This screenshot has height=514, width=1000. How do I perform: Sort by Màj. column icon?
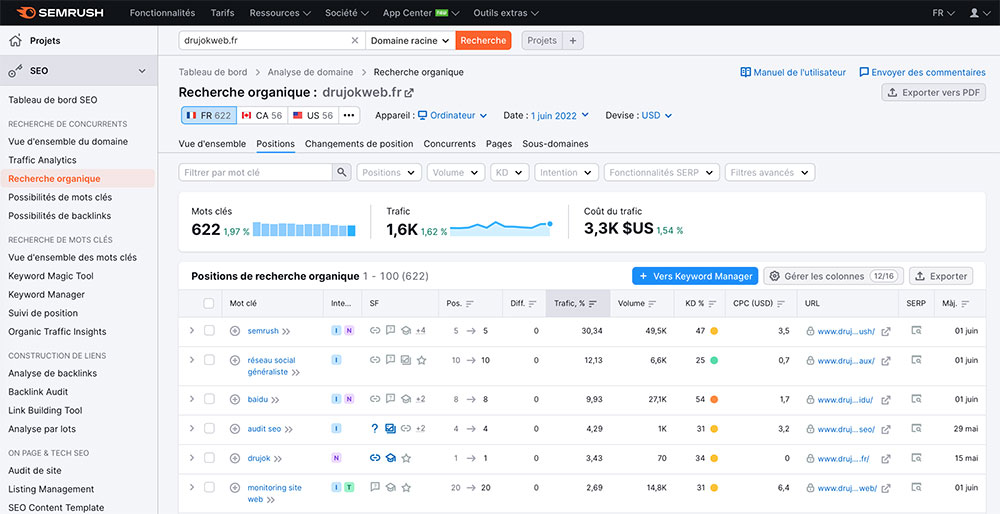pyautogui.click(x=965, y=304)
